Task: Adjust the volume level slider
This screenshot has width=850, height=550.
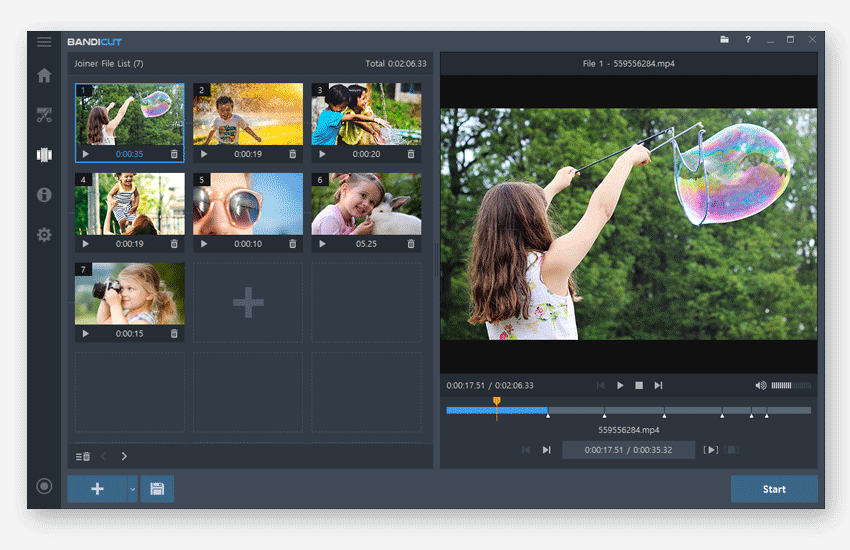Action: coord(790,385)
